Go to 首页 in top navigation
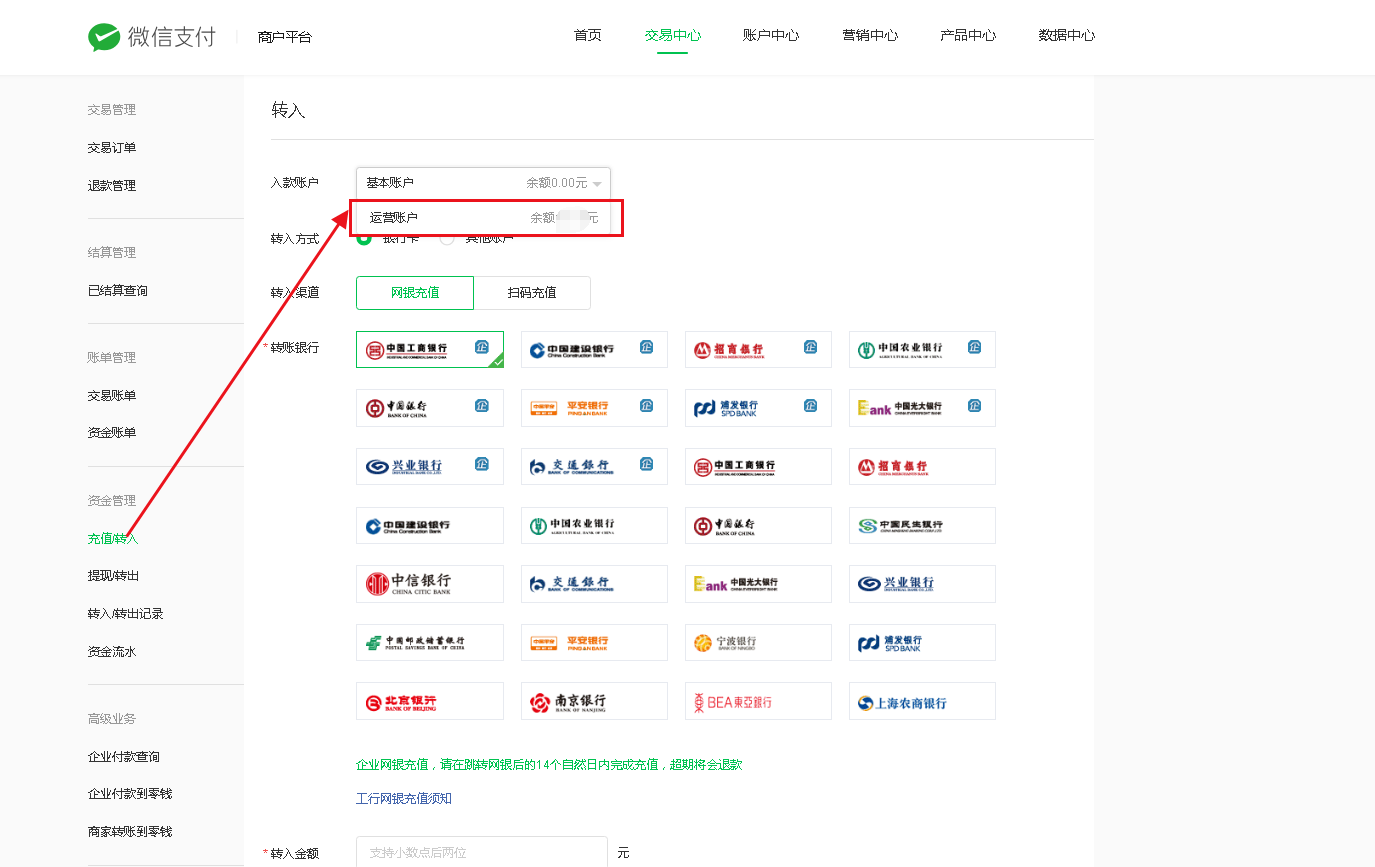 coord(588,36)
